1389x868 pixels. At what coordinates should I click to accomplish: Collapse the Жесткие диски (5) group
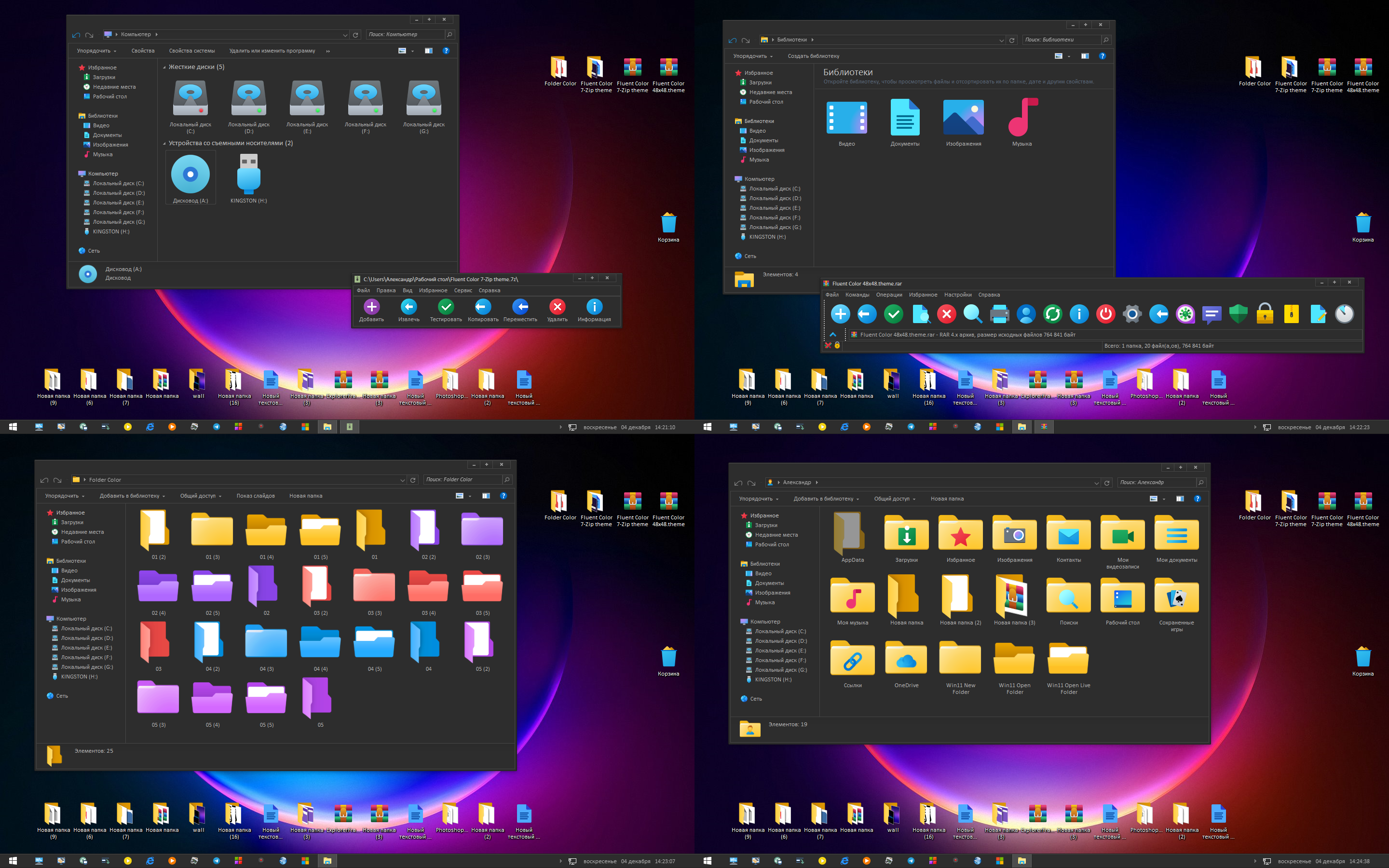(164, 67)
